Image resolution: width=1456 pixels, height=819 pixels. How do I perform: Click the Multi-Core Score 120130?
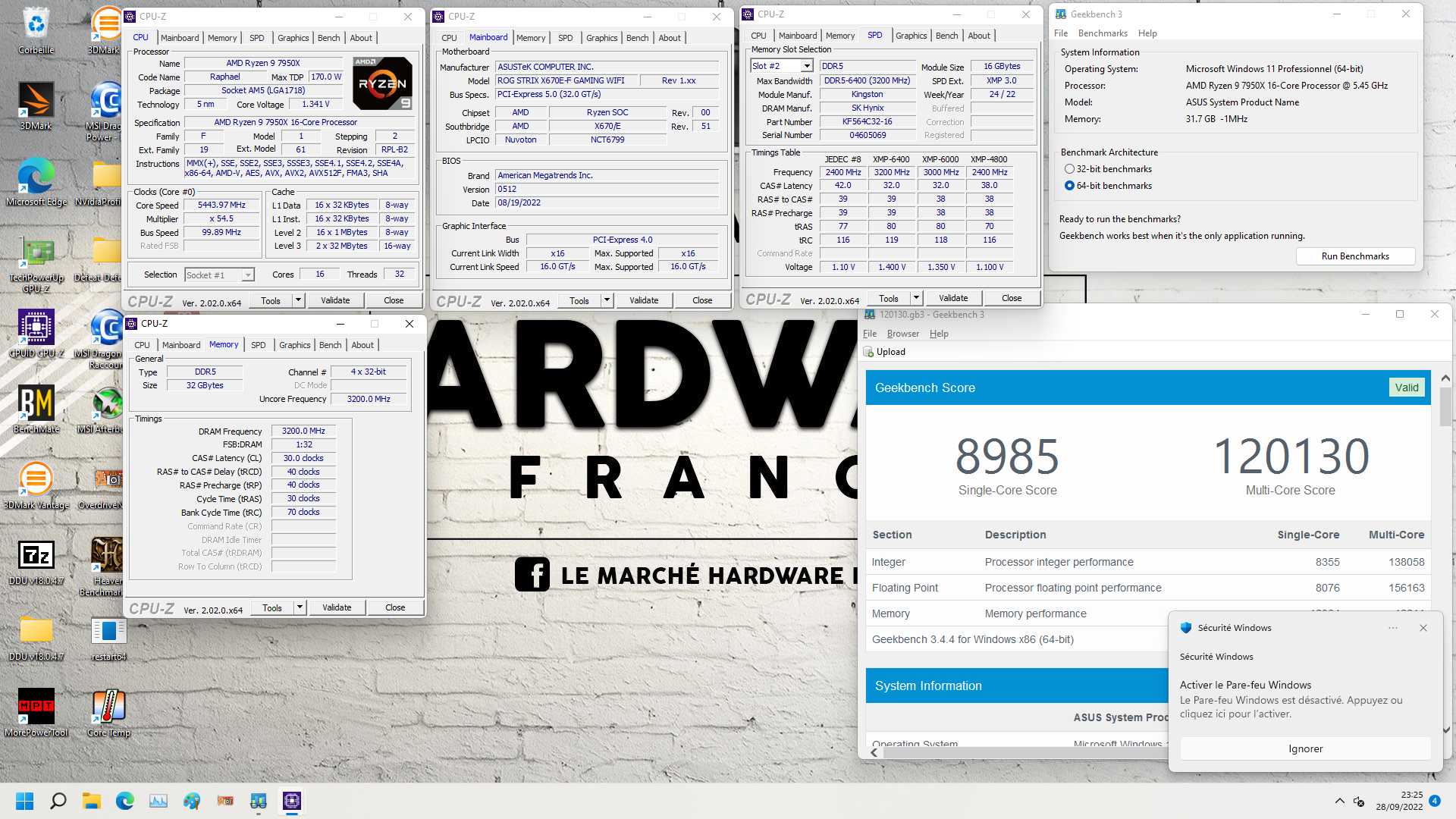coord(1291,457)
